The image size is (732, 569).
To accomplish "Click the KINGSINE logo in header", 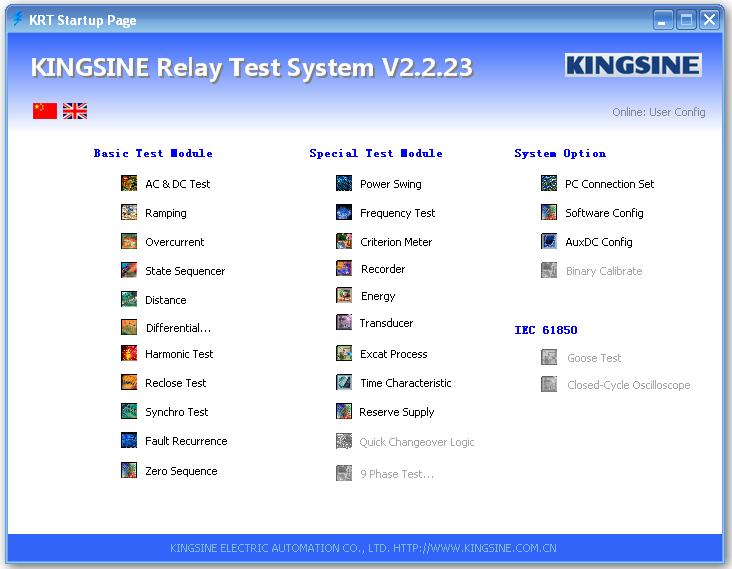I will (633, 66).
